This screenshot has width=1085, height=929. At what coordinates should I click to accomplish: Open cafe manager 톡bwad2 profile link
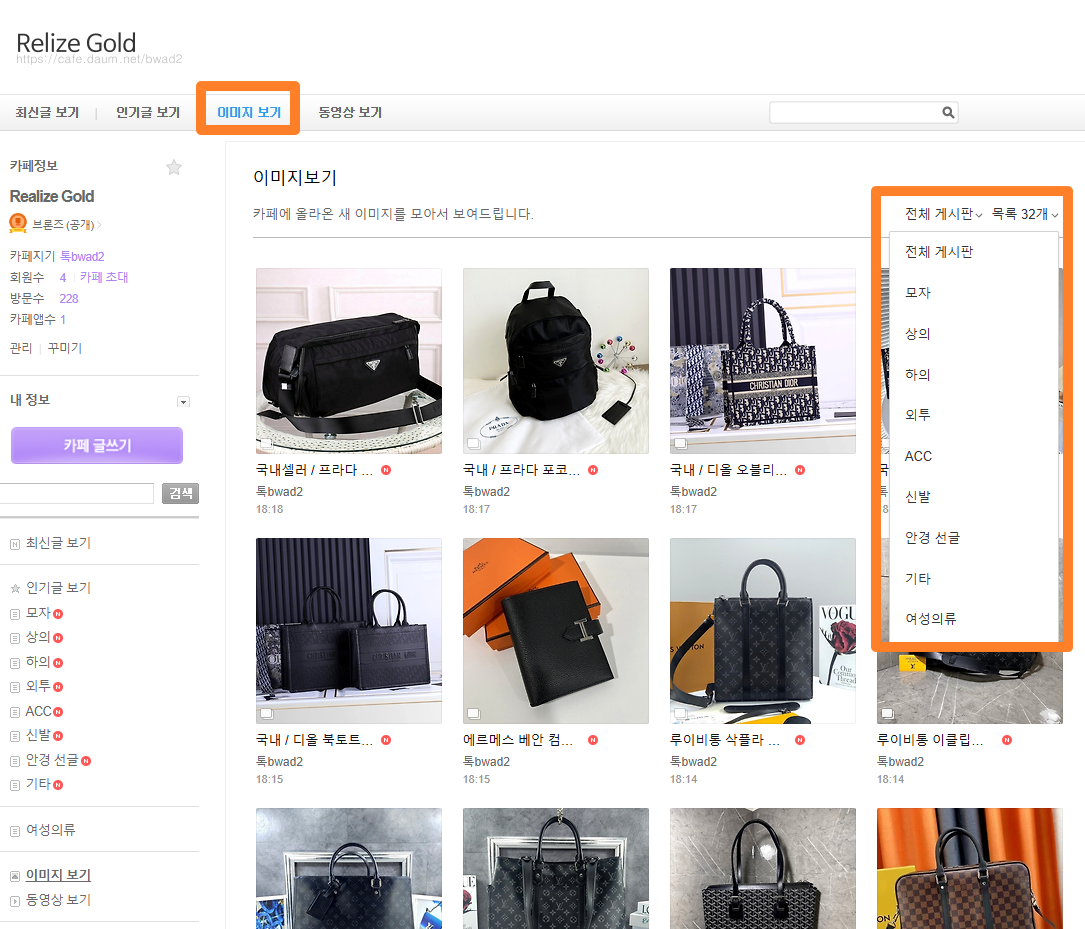pyautogui.click(x=82, y=257)
